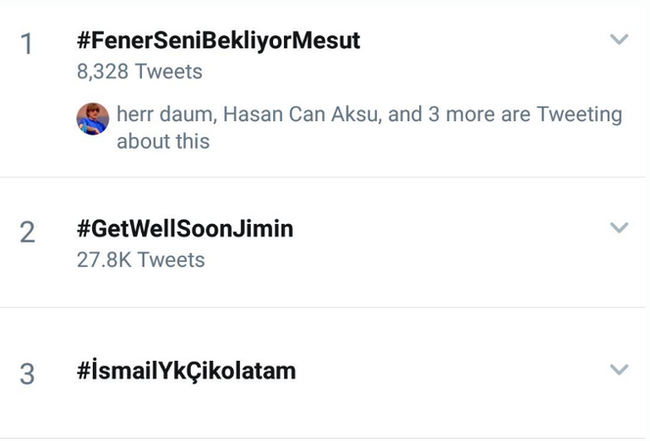Select the #İsmailYkÇikolatam trend

pos(186,371)
